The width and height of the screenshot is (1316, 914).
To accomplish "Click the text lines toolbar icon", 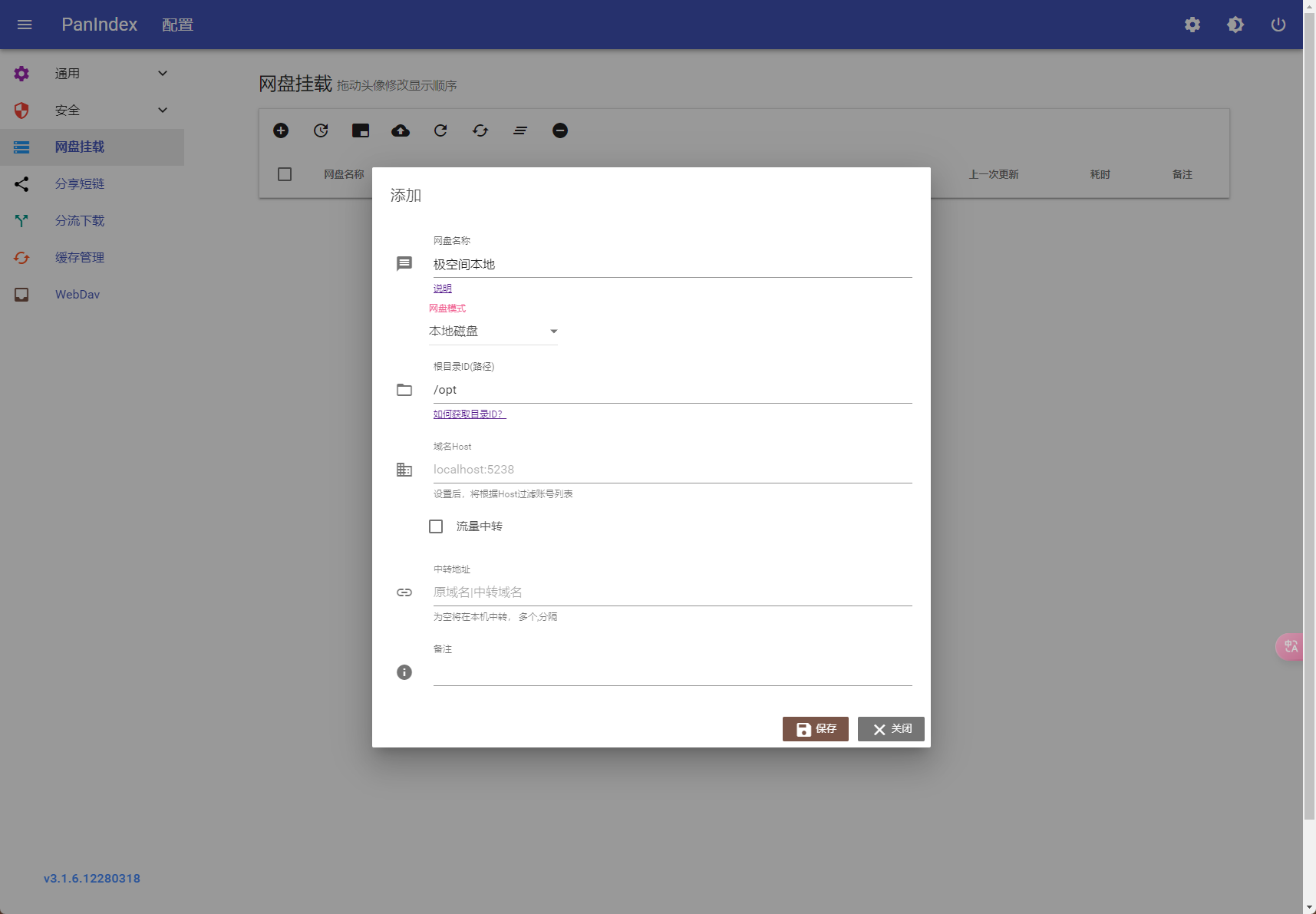I will click(x=520, y=130).
